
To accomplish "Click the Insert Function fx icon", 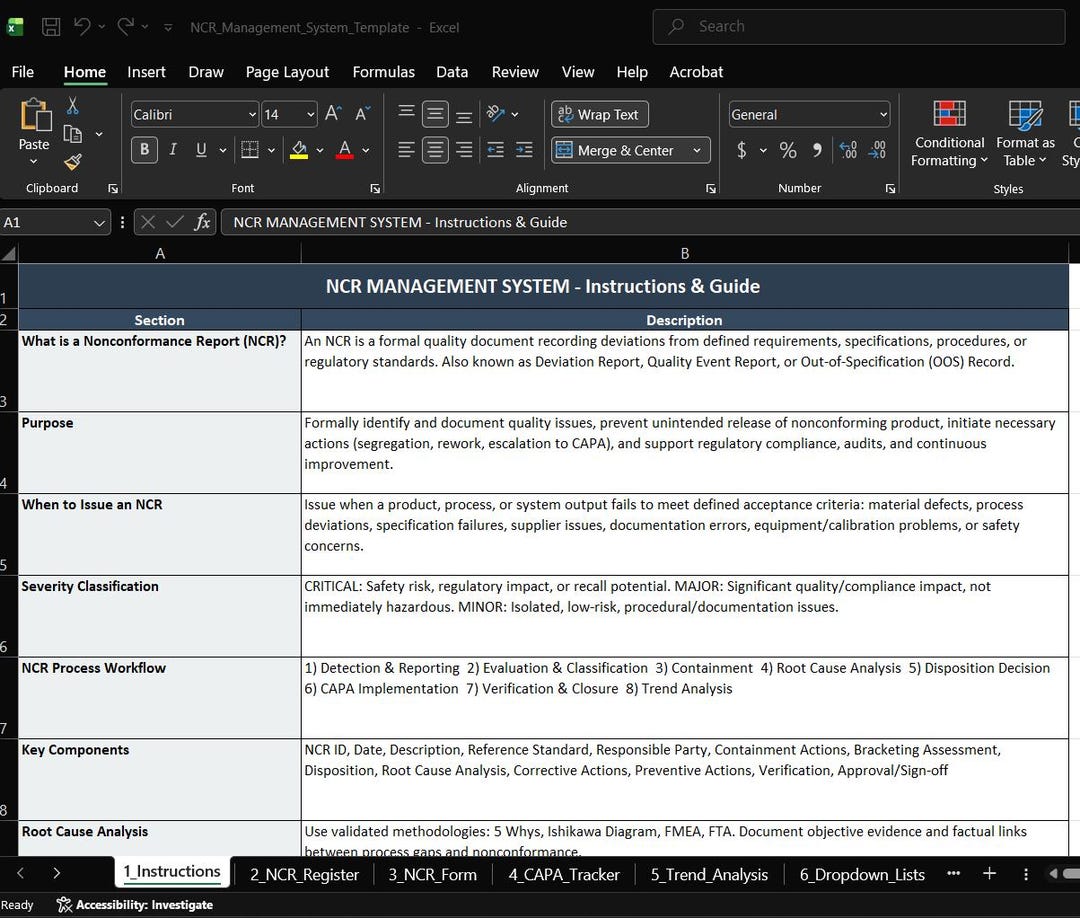I will [202, 222].
